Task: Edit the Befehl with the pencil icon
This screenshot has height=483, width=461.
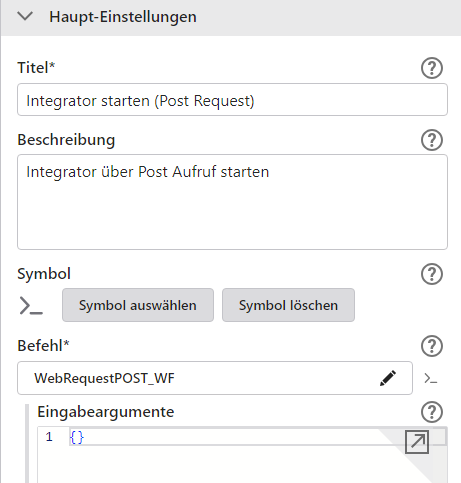Action: [388, 378]
